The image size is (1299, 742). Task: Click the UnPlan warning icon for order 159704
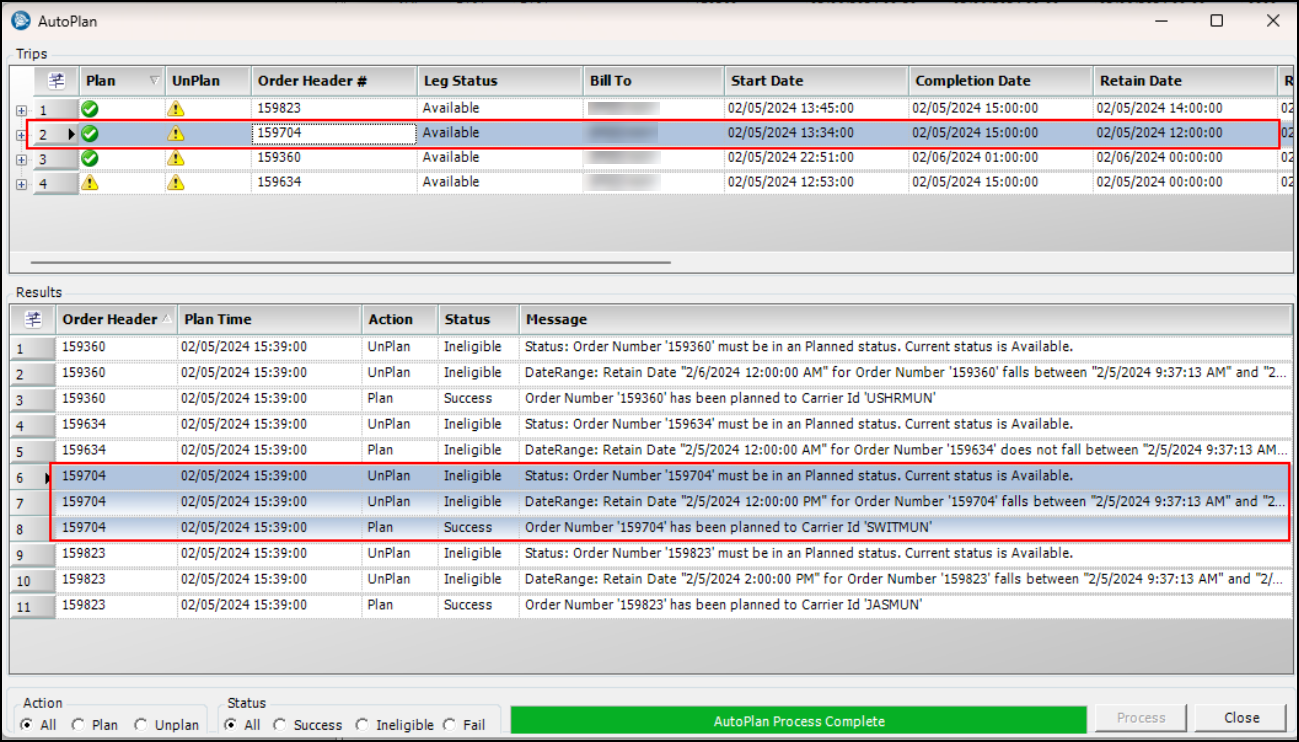176,134
